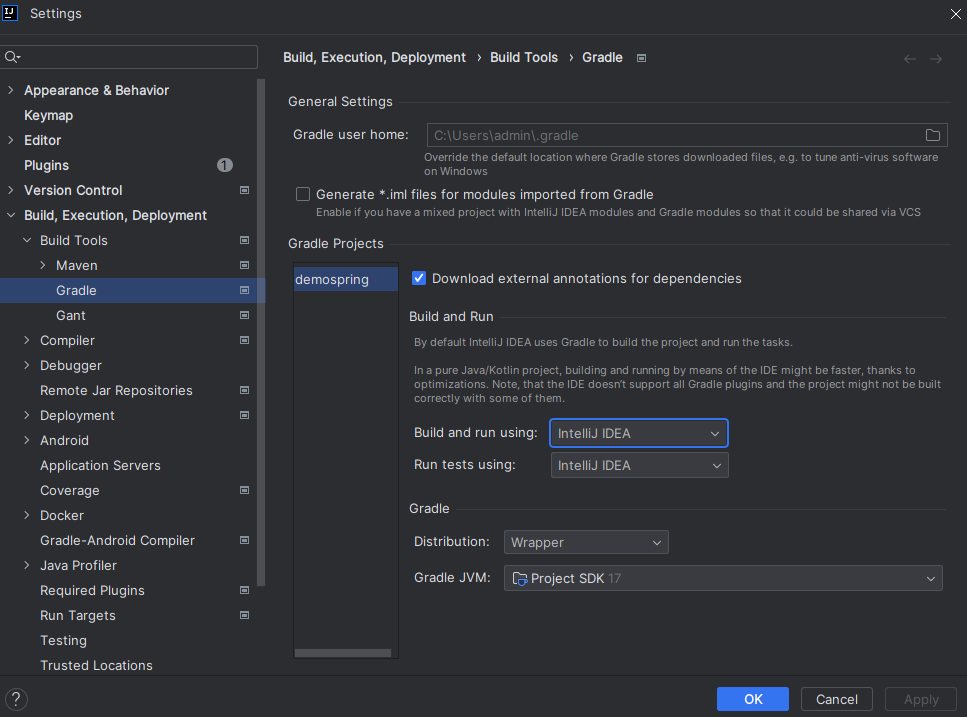Expand the Debugger node
Image resolution: width=967 pixels, height=717 pixels.
tap(27, 365)
